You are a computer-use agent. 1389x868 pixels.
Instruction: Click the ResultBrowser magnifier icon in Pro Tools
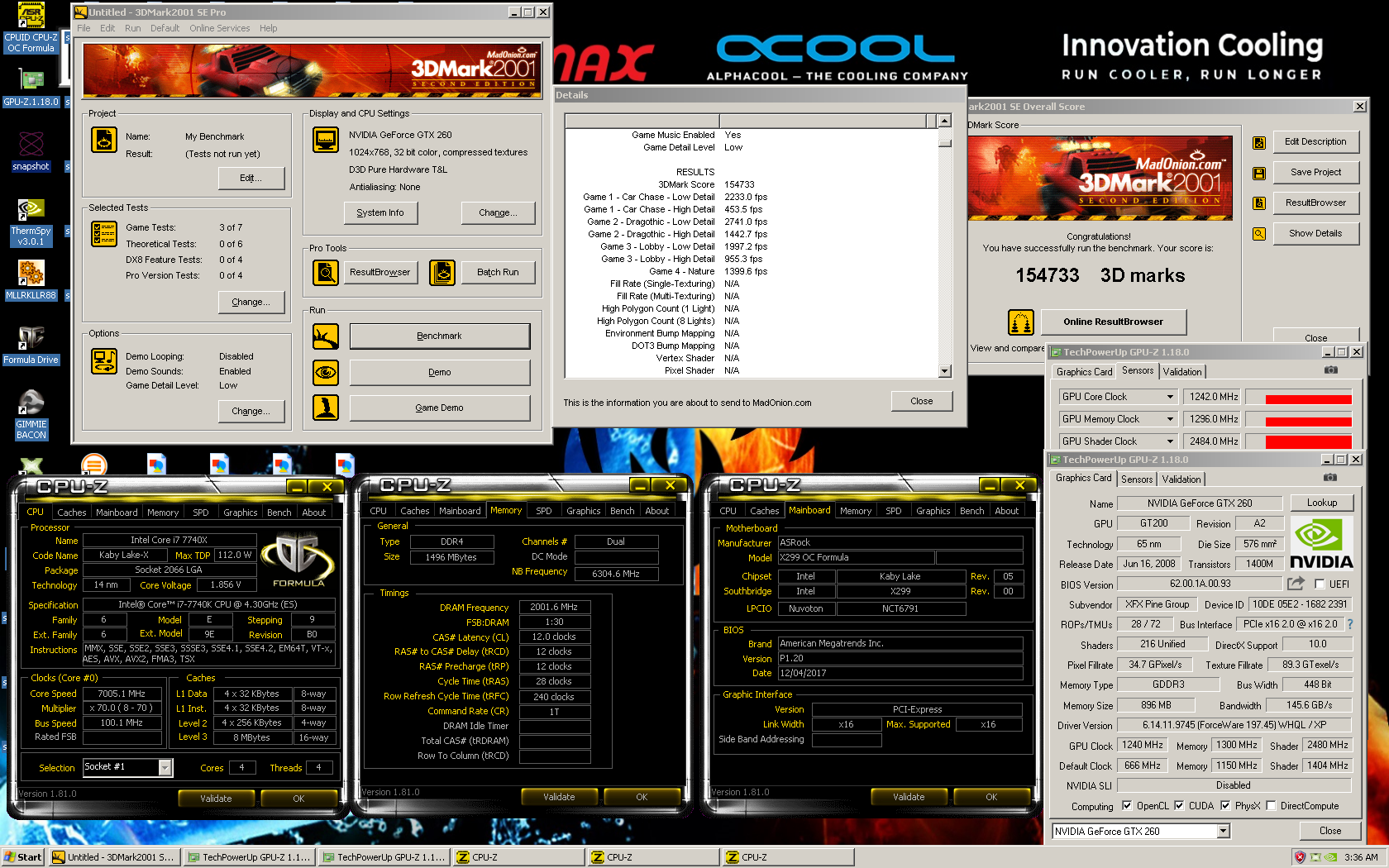click(x=326, y=272)
